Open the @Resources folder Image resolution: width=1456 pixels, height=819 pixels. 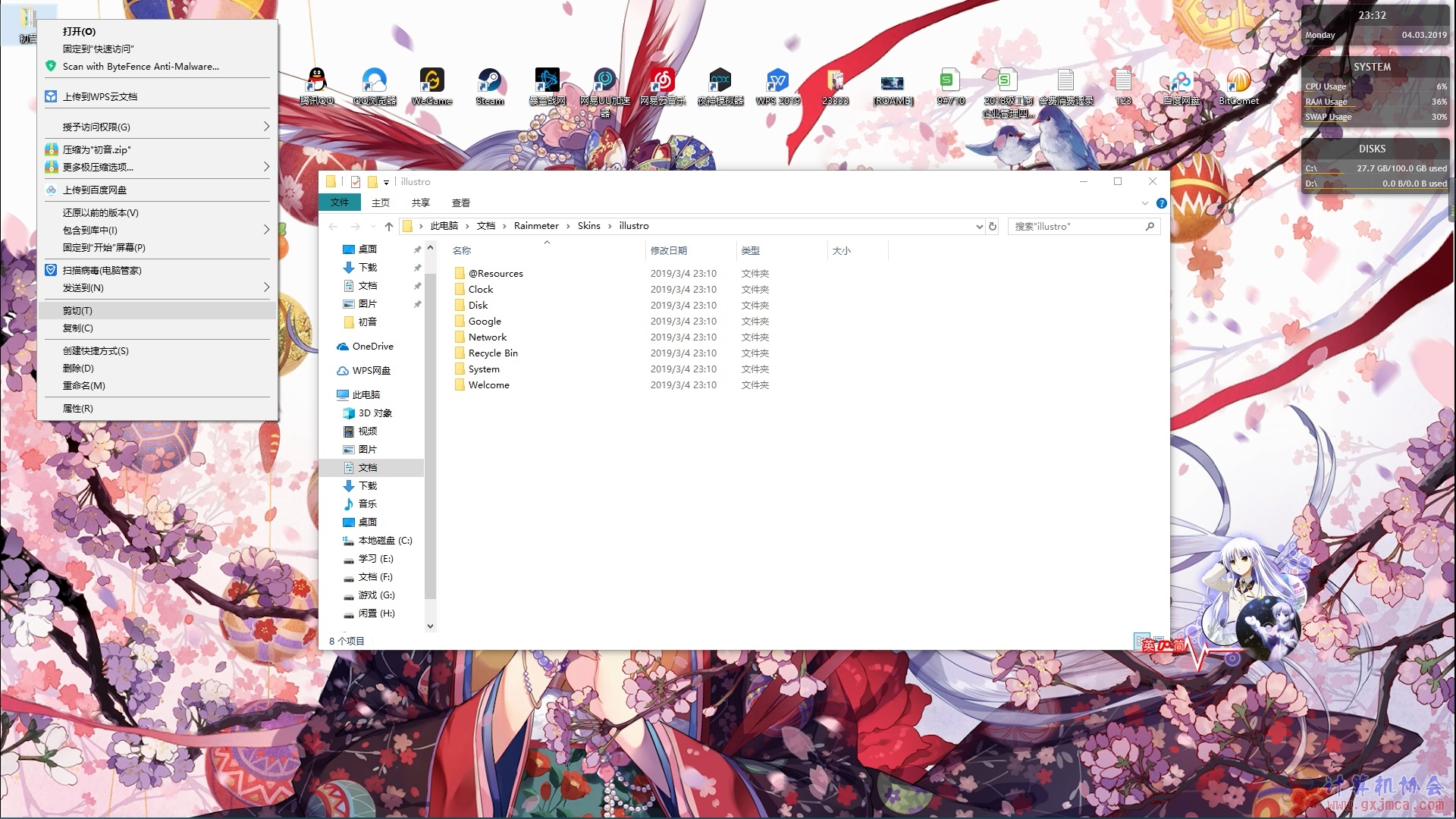point(496,273)
